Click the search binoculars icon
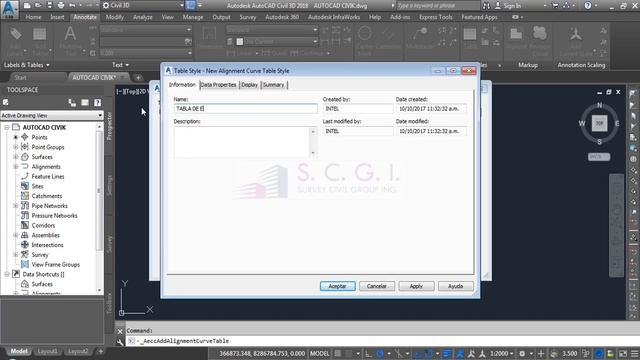Screen dimensions: 640x360 pyautogui.click(x=486, y=6)
